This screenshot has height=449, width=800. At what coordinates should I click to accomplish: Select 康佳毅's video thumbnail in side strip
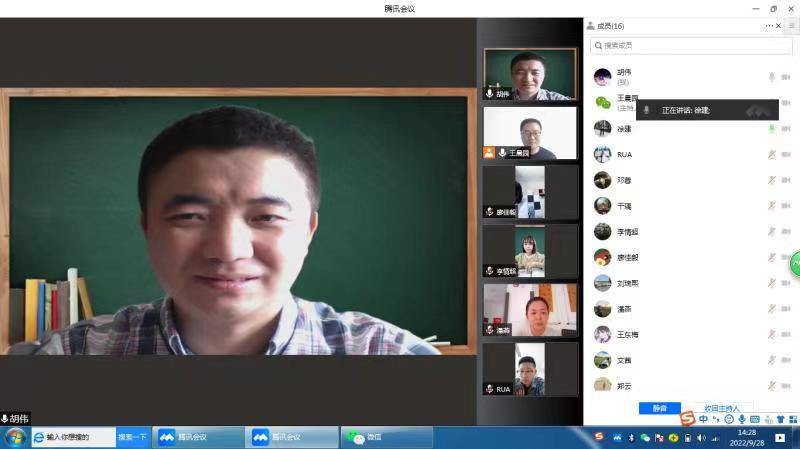pyautogui.click(x=530, y=192)
